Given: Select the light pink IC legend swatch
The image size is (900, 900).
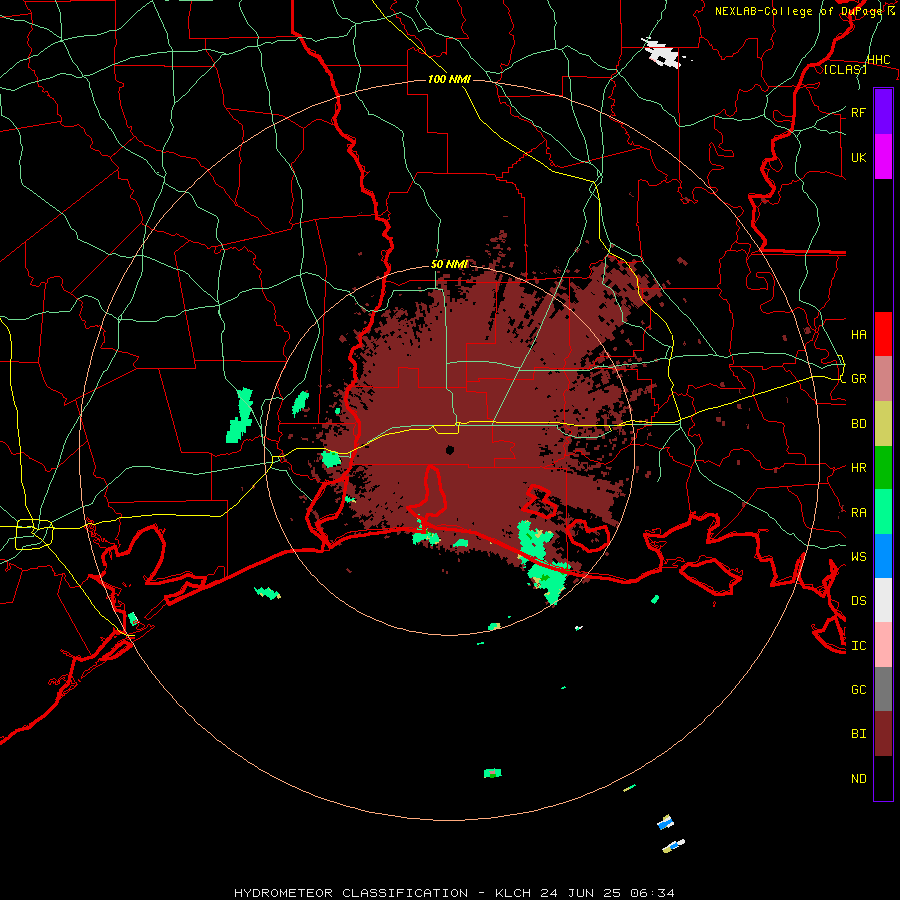Looking at the screenshot, I should [x=883, y=645].
